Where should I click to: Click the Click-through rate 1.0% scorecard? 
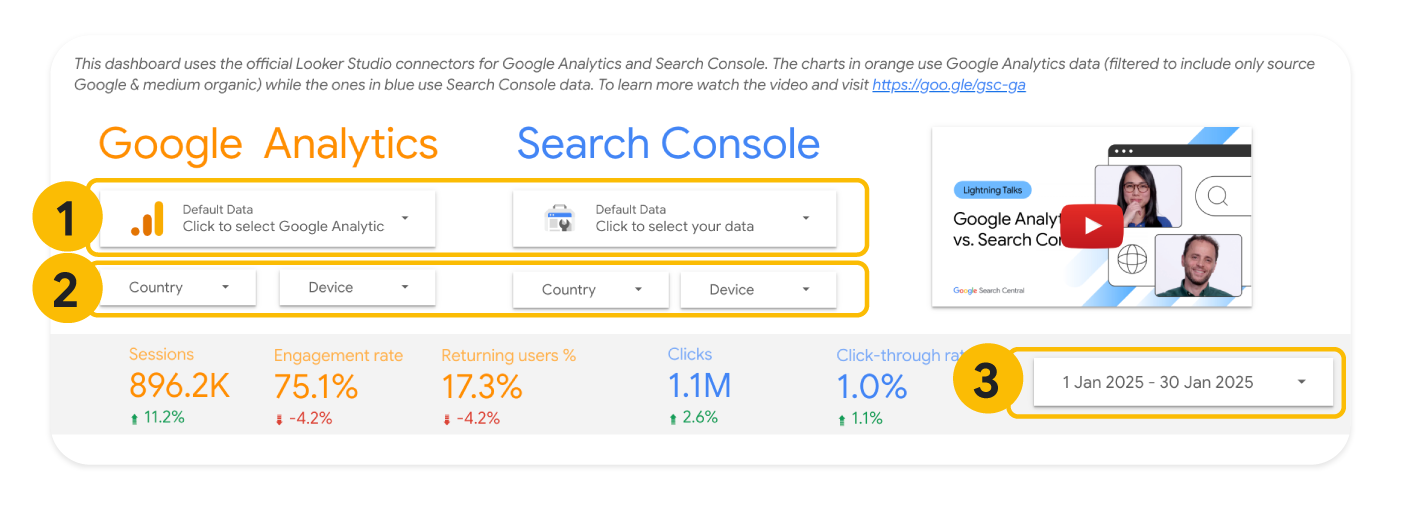click(x=872, y=386)
